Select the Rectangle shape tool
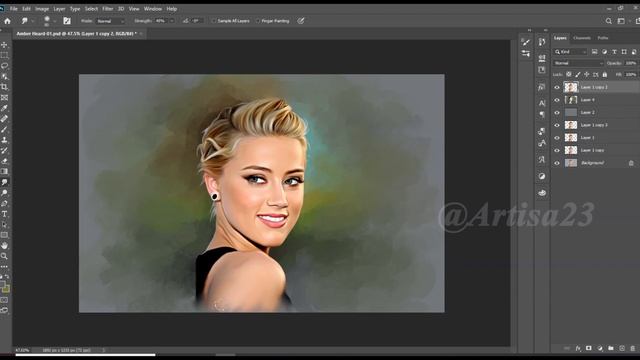 [x=4, y=235]
